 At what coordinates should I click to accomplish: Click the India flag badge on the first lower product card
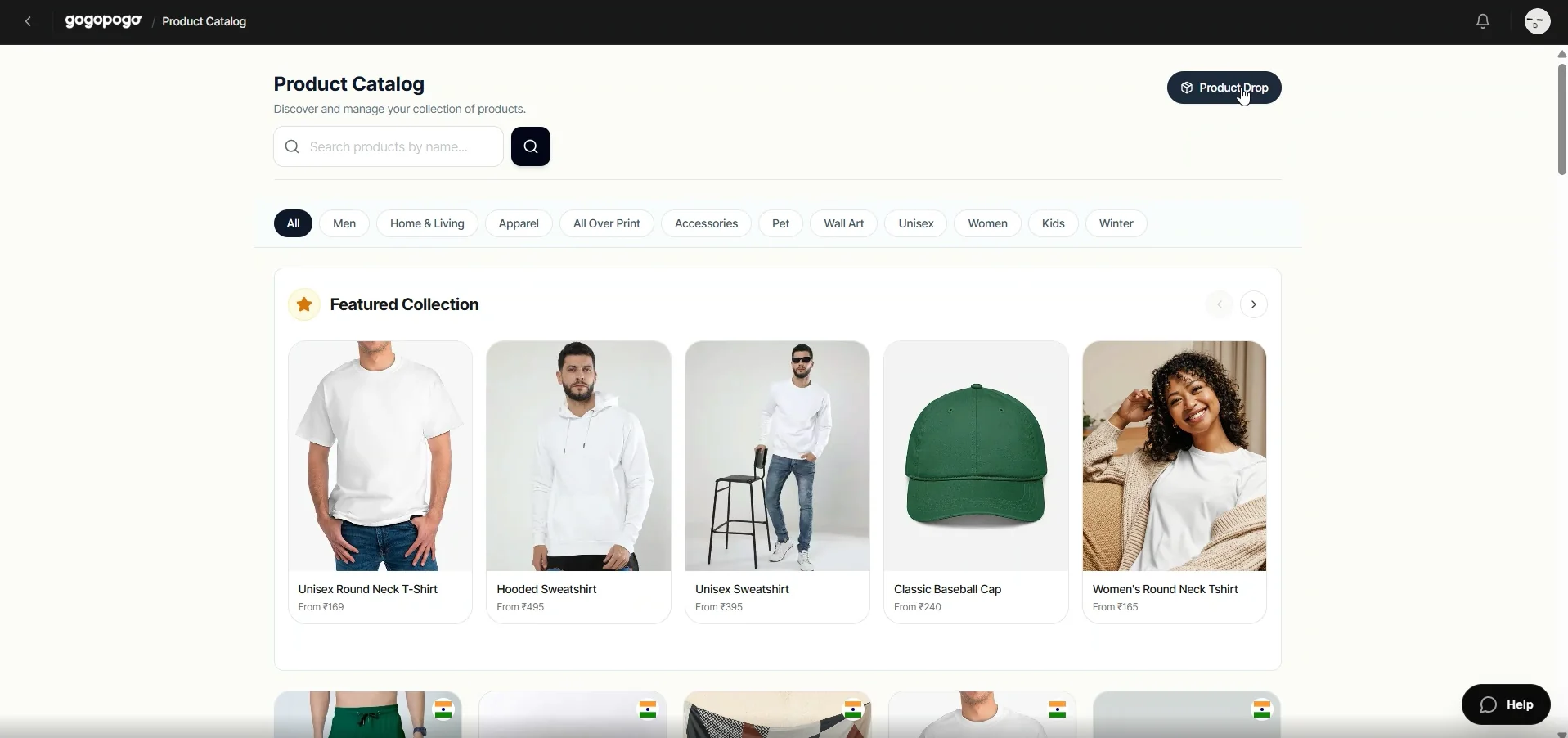pos(444,710)
